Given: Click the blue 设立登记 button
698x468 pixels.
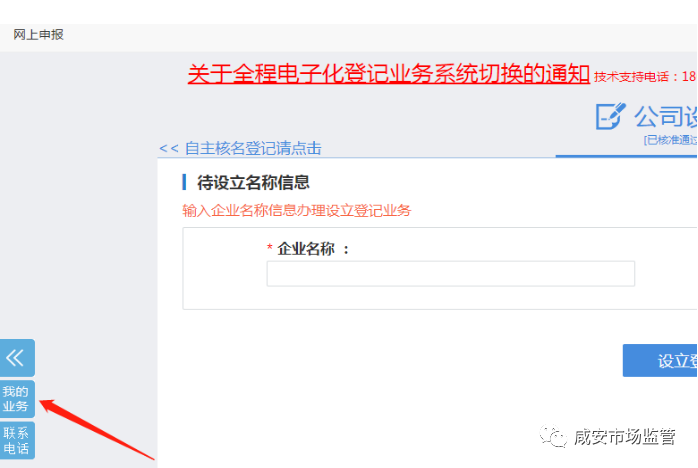Looking at the screenshot, I should [660, 360].
